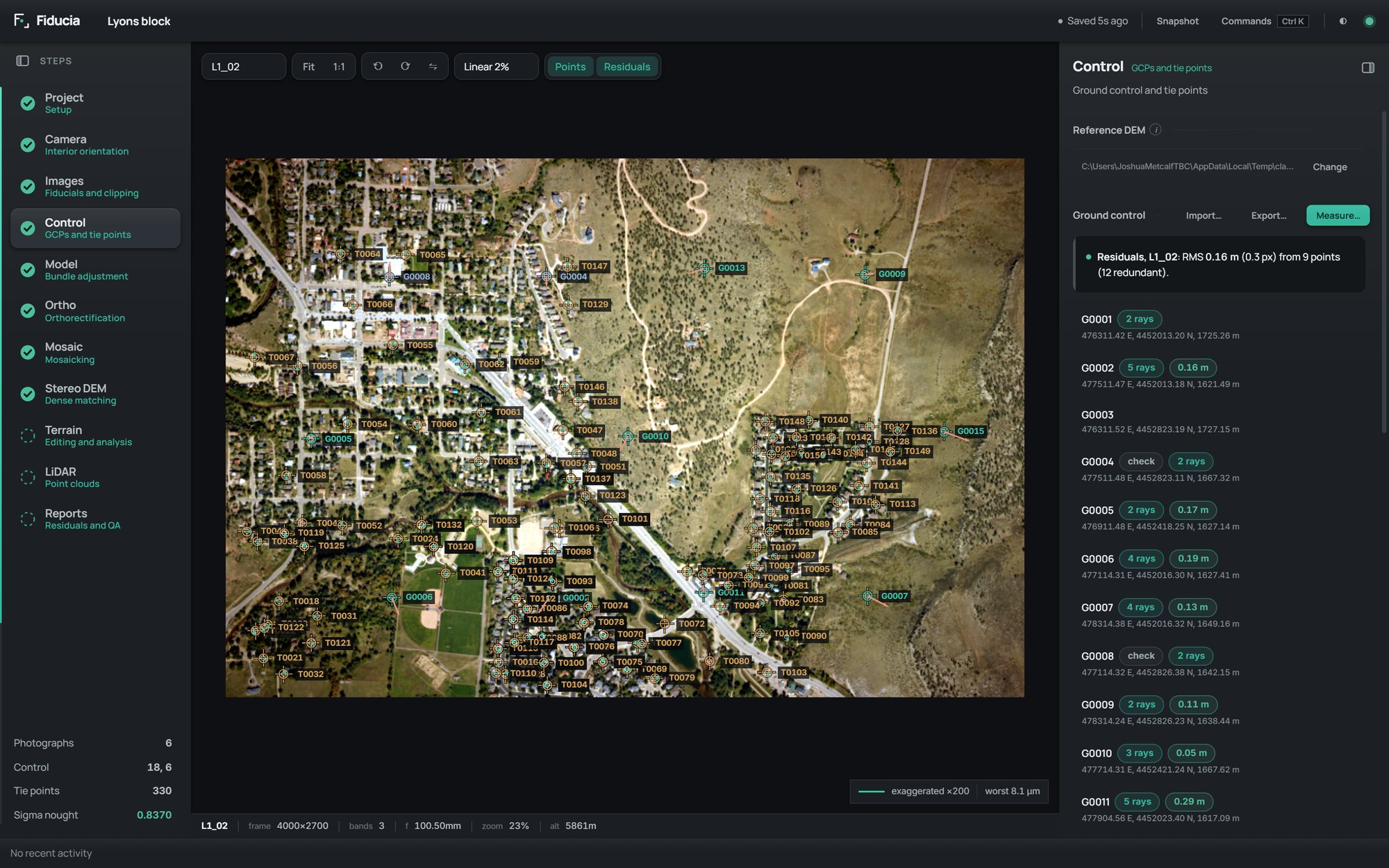1389x868 pixels.
Task: Click the T0064 tie point label
Action: 367,254
